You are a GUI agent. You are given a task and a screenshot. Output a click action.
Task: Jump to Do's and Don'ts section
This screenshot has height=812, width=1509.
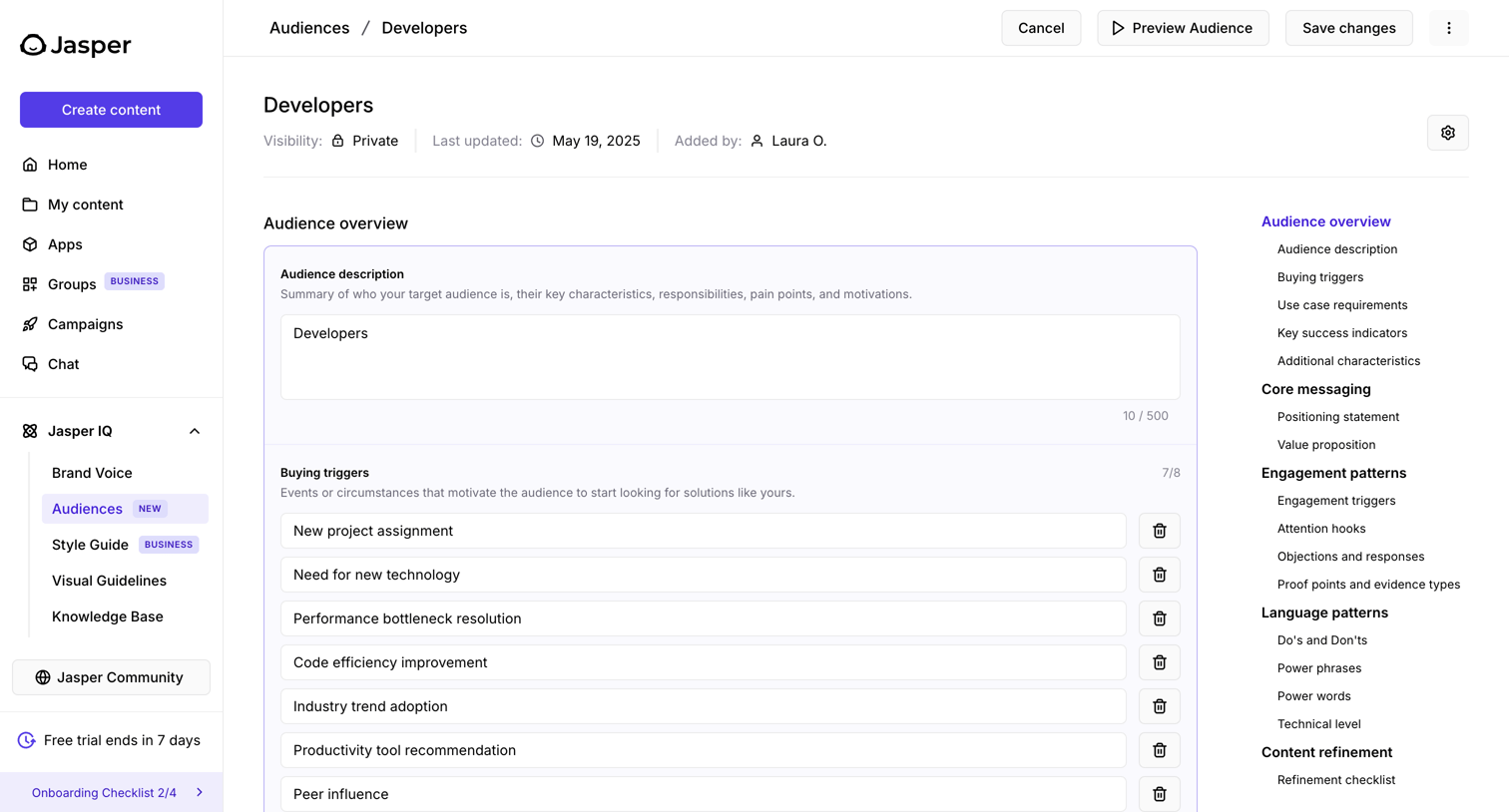coord(1322,640)
